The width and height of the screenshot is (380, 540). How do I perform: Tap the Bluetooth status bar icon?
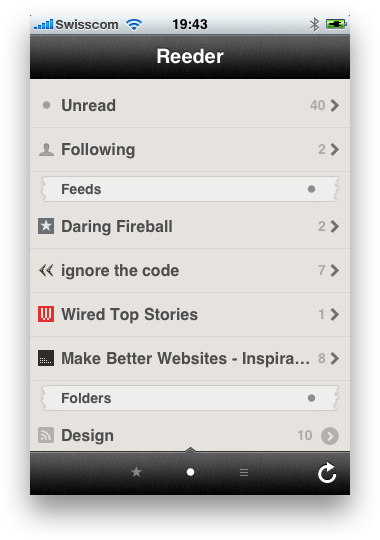[x=314, y=24]
